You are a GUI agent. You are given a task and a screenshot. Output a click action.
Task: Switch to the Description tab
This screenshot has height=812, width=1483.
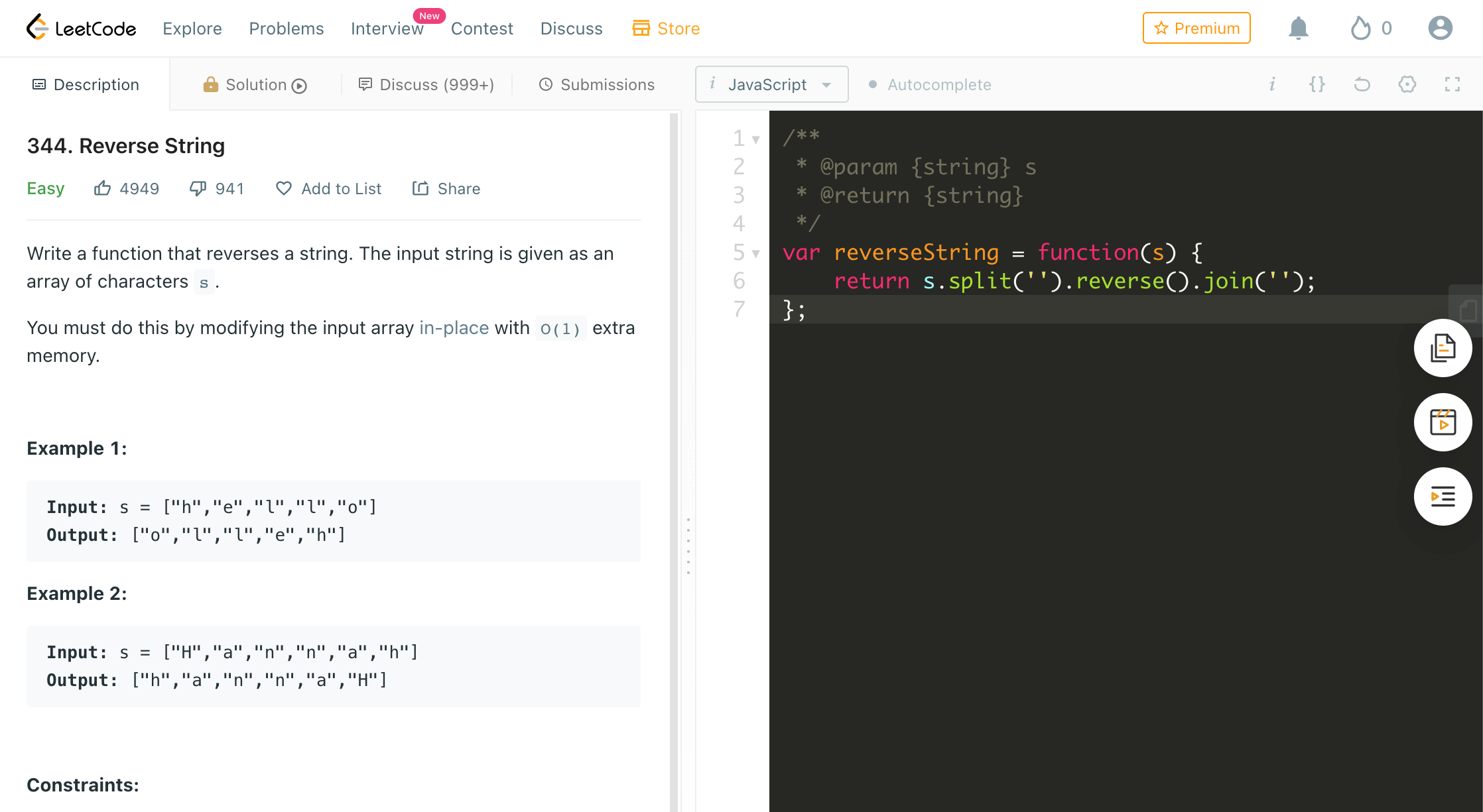pyautogui.click(x=86, y=85)
